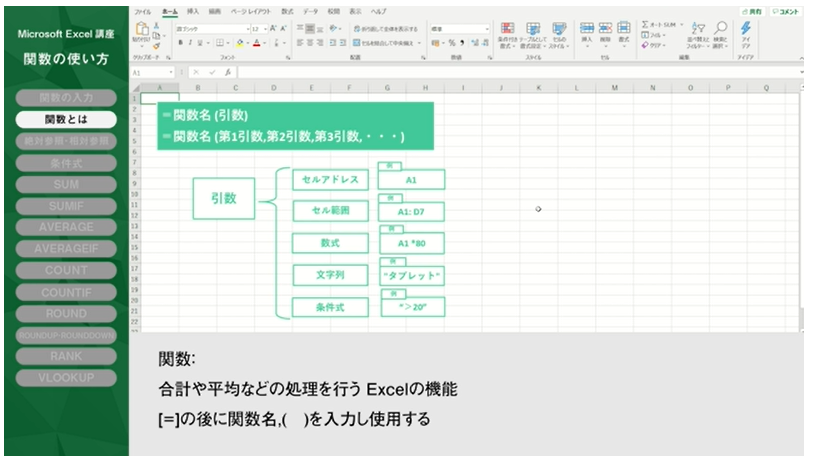Click the Paste clipboard icon
The image size is (815, 464).
(142, 29)
